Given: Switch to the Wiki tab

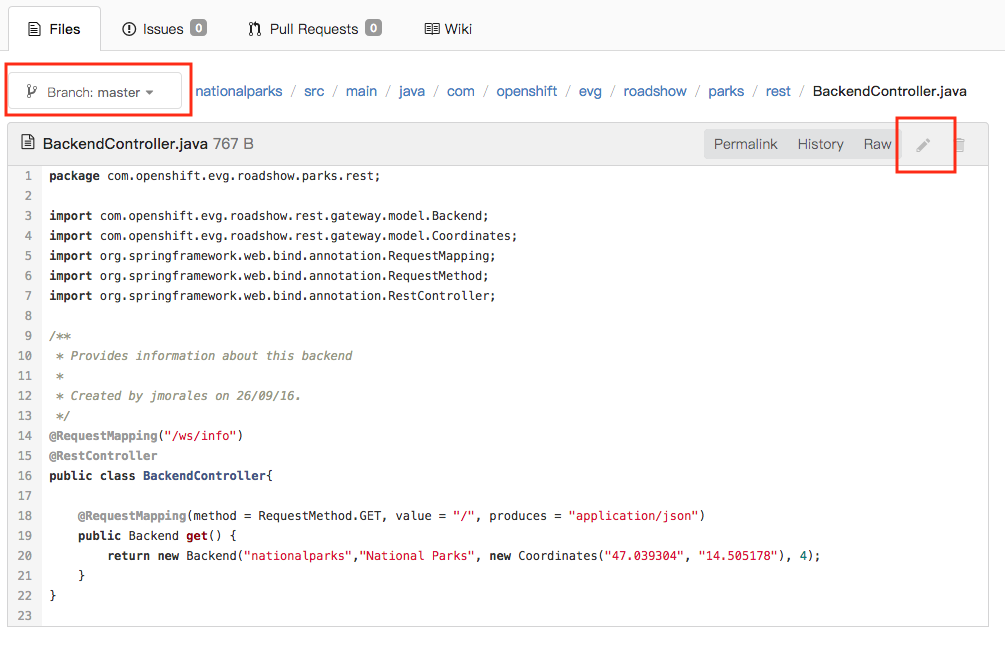Looking at the screenshot, I should [448, 28].
